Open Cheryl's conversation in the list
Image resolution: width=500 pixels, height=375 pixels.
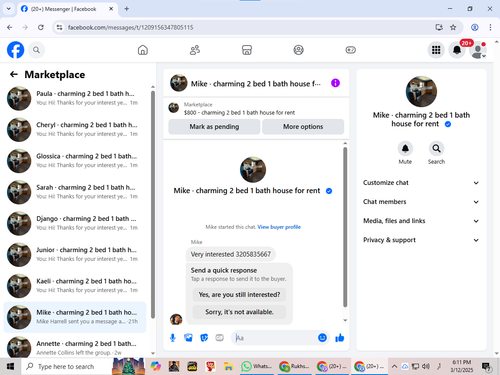(75, 129)
